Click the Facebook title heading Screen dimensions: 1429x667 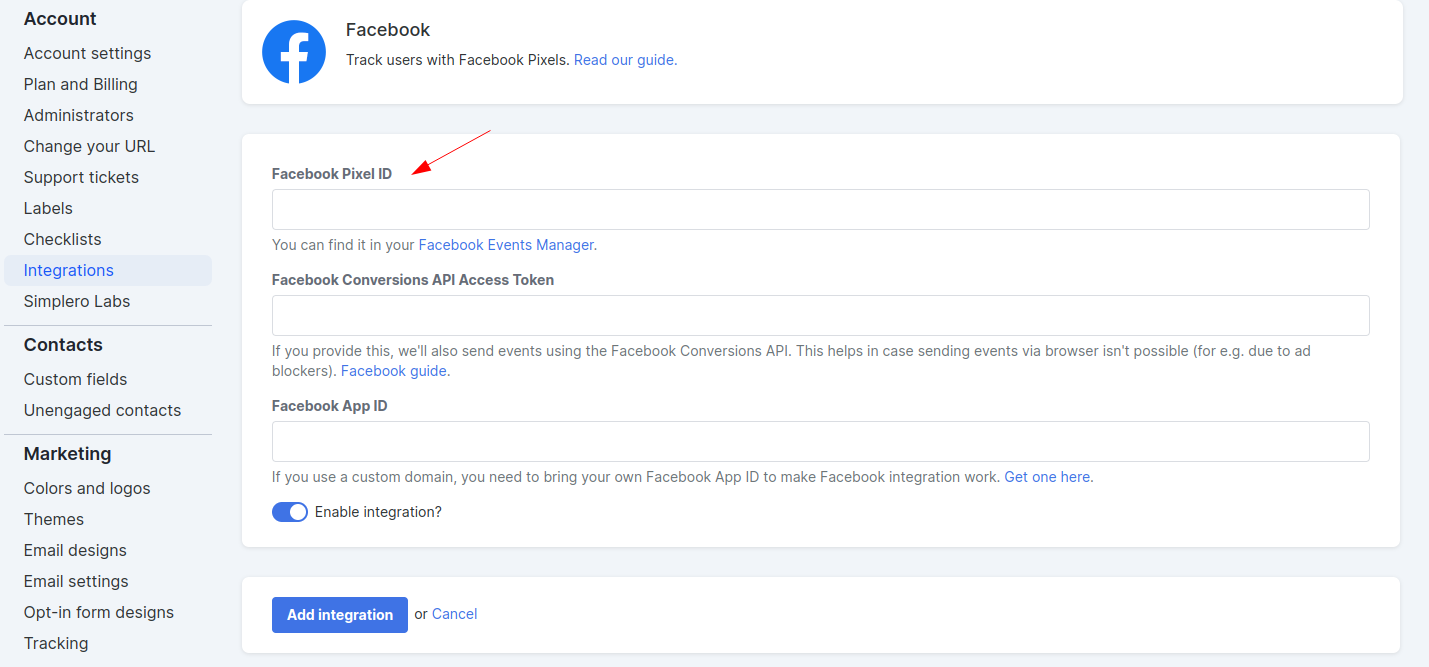click(x=388, y=30)
